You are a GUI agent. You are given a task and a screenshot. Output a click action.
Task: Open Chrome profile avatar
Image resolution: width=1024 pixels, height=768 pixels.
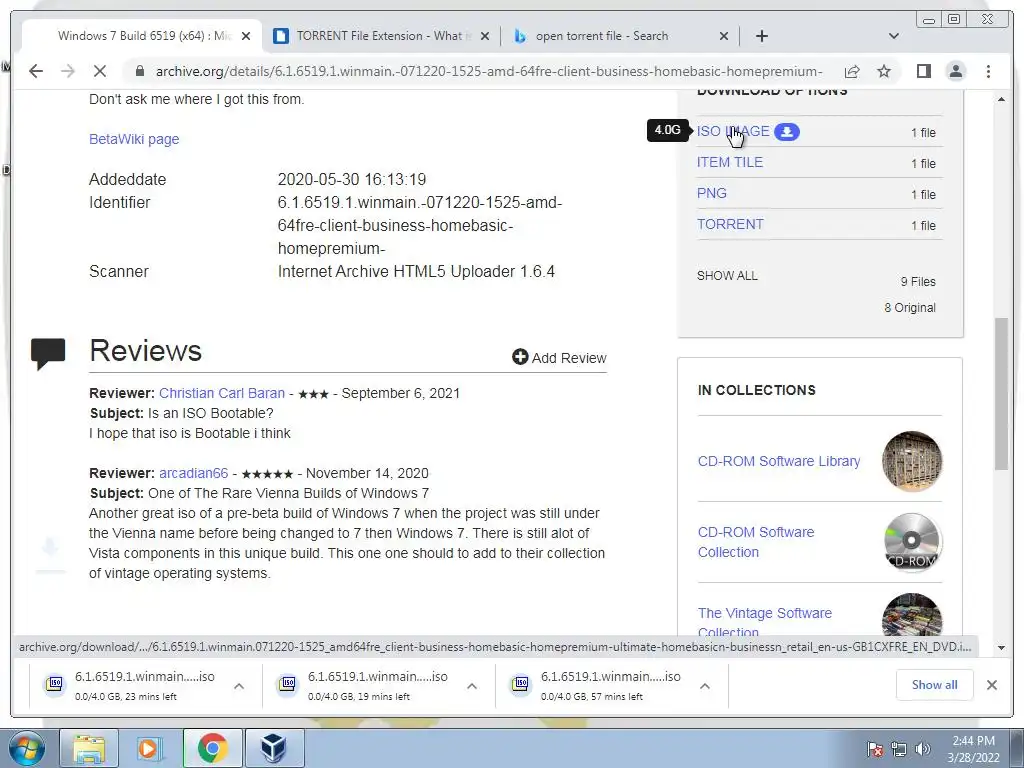955,71
